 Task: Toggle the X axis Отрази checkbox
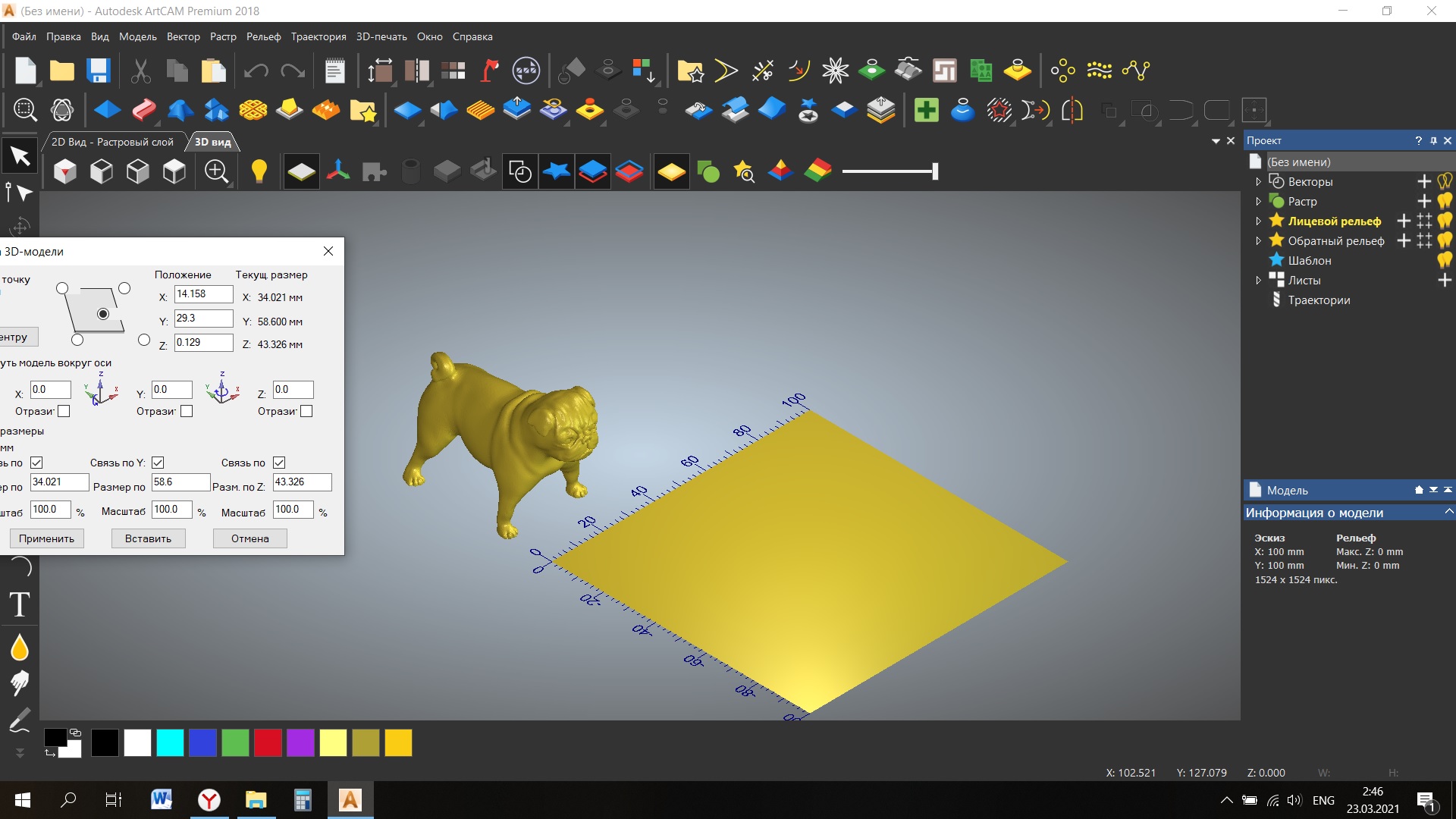click(64, 411)
